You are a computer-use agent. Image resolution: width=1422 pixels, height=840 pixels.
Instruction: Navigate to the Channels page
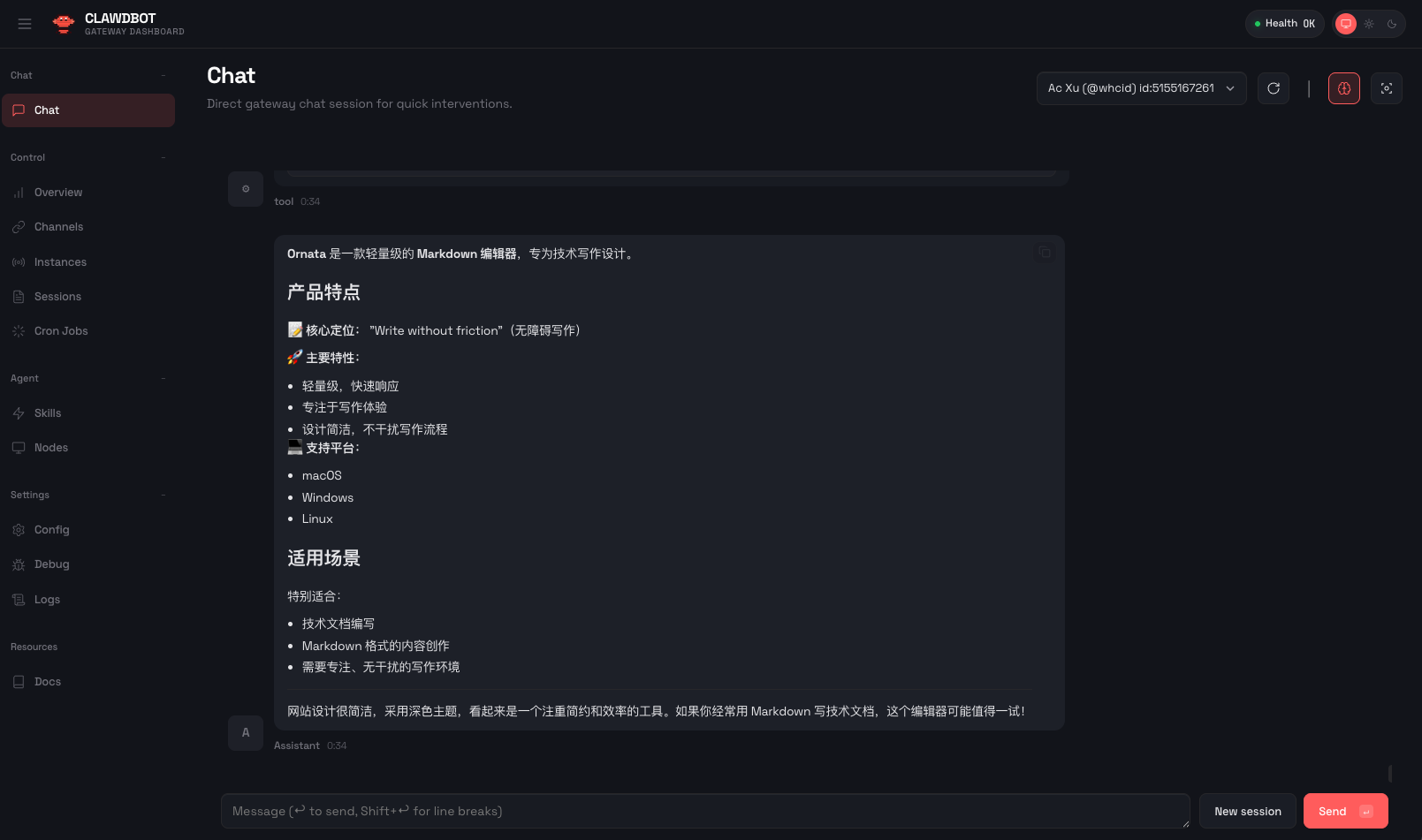click(58, 227)
